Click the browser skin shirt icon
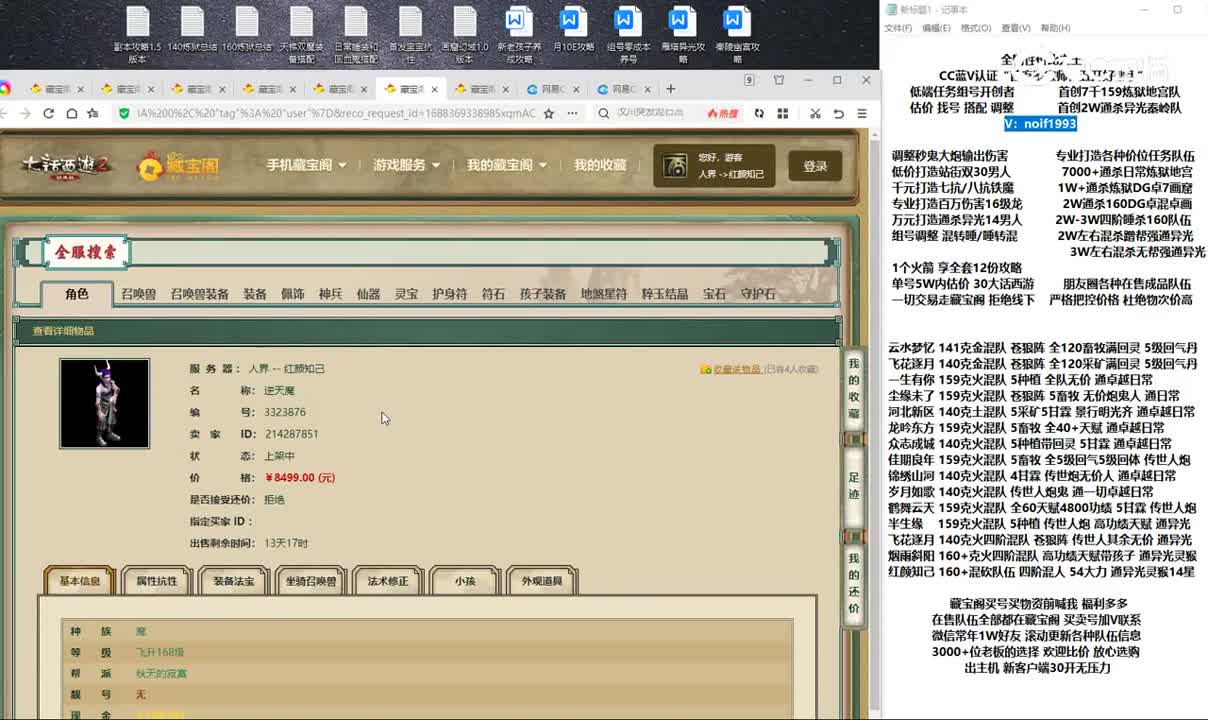 tap(777, 80)
